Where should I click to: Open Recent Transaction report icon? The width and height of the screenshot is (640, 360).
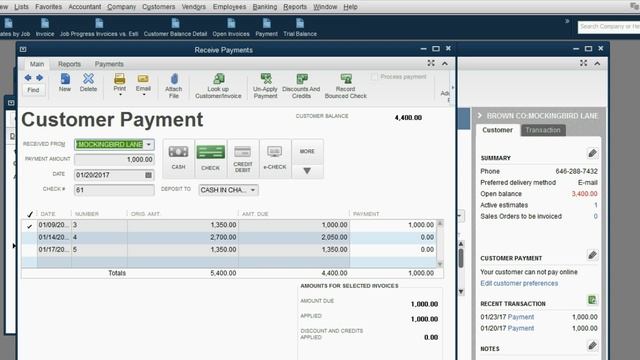tap(592, 300)
